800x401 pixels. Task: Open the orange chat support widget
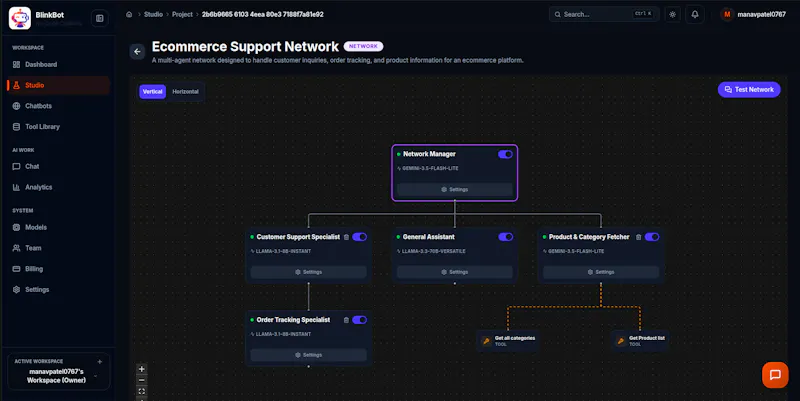775,375
